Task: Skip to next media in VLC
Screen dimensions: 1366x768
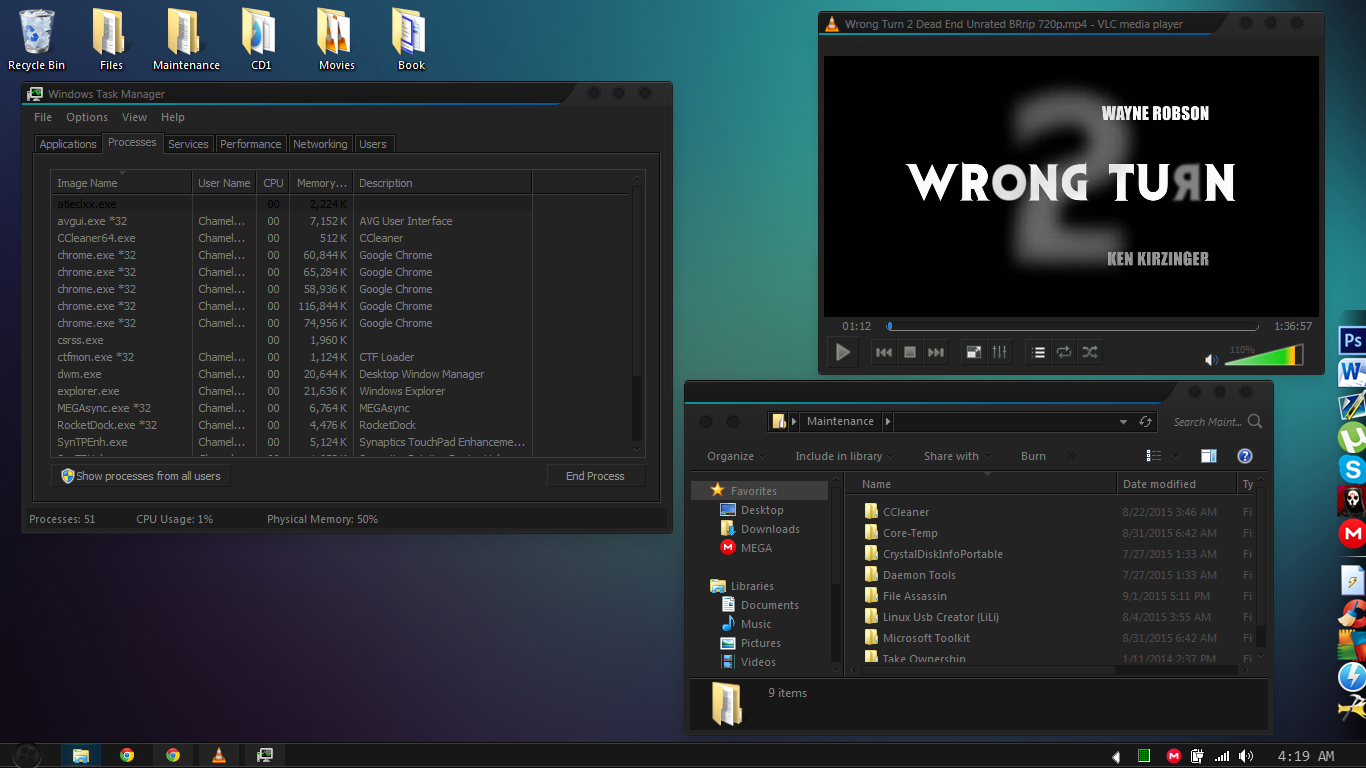Action: coord(936,352)
